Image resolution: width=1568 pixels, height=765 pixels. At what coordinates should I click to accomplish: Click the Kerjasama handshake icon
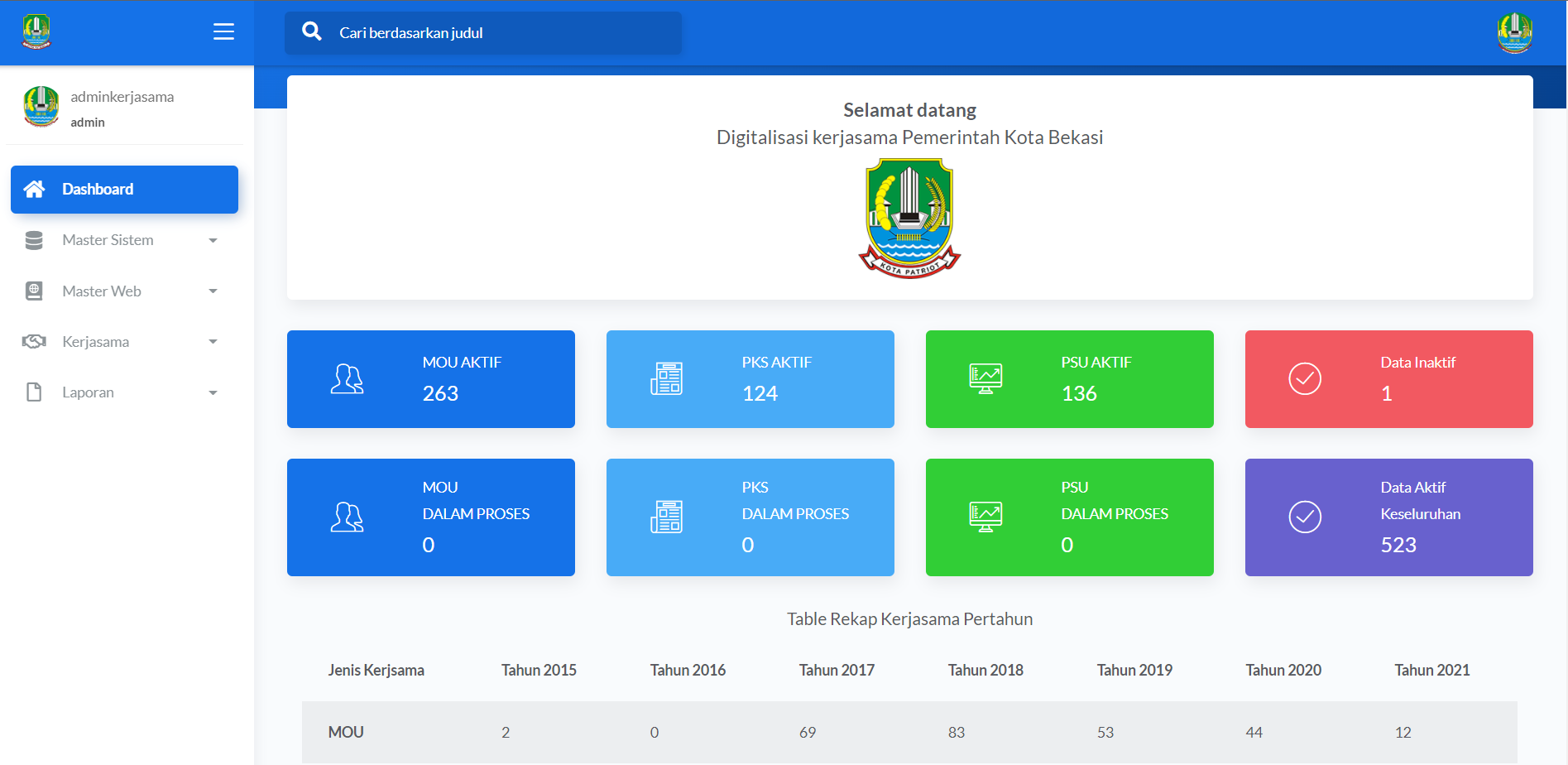tap(34, 342)
